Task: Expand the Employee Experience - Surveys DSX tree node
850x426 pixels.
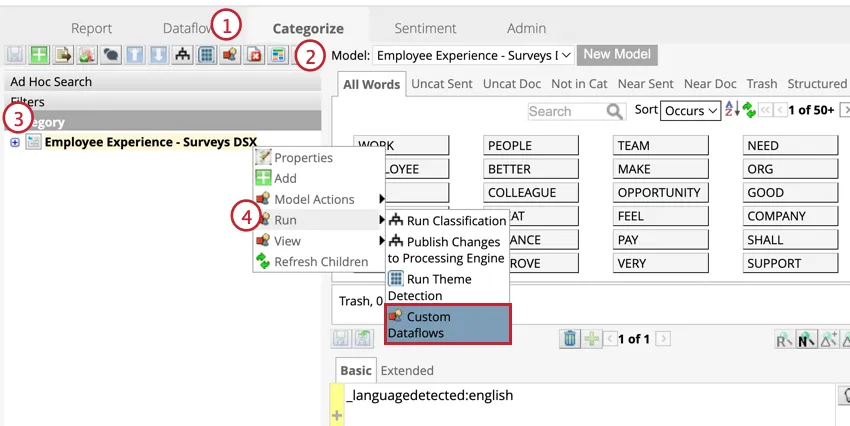Action: (x=15, y=142)
